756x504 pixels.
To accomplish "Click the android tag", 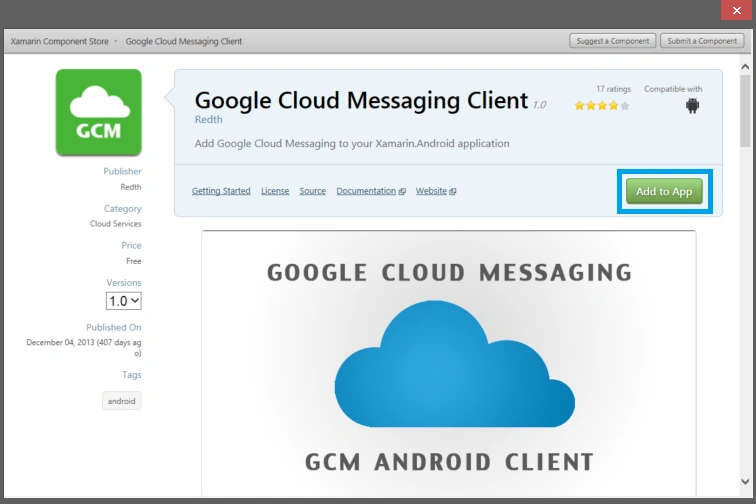I will pyautogui.click(x=122, y=401).
